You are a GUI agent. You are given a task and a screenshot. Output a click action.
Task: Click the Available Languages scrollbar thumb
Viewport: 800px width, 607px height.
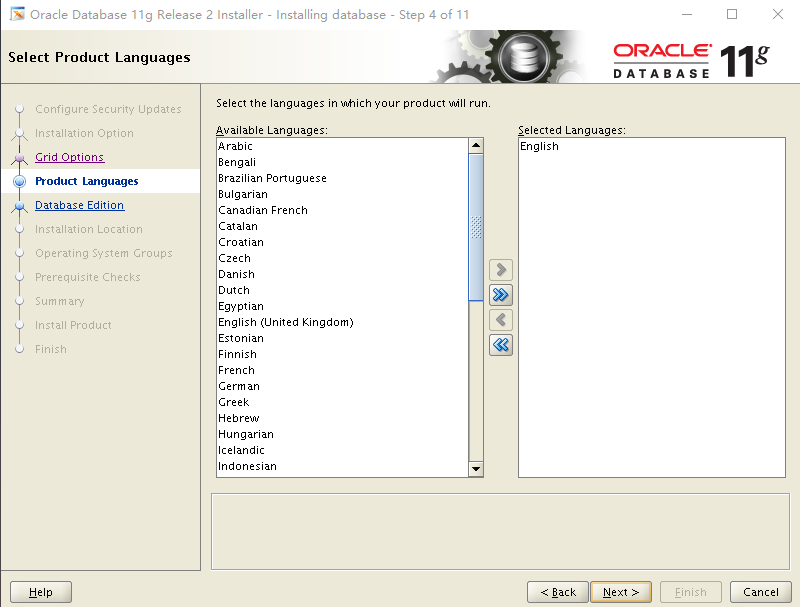476,227
